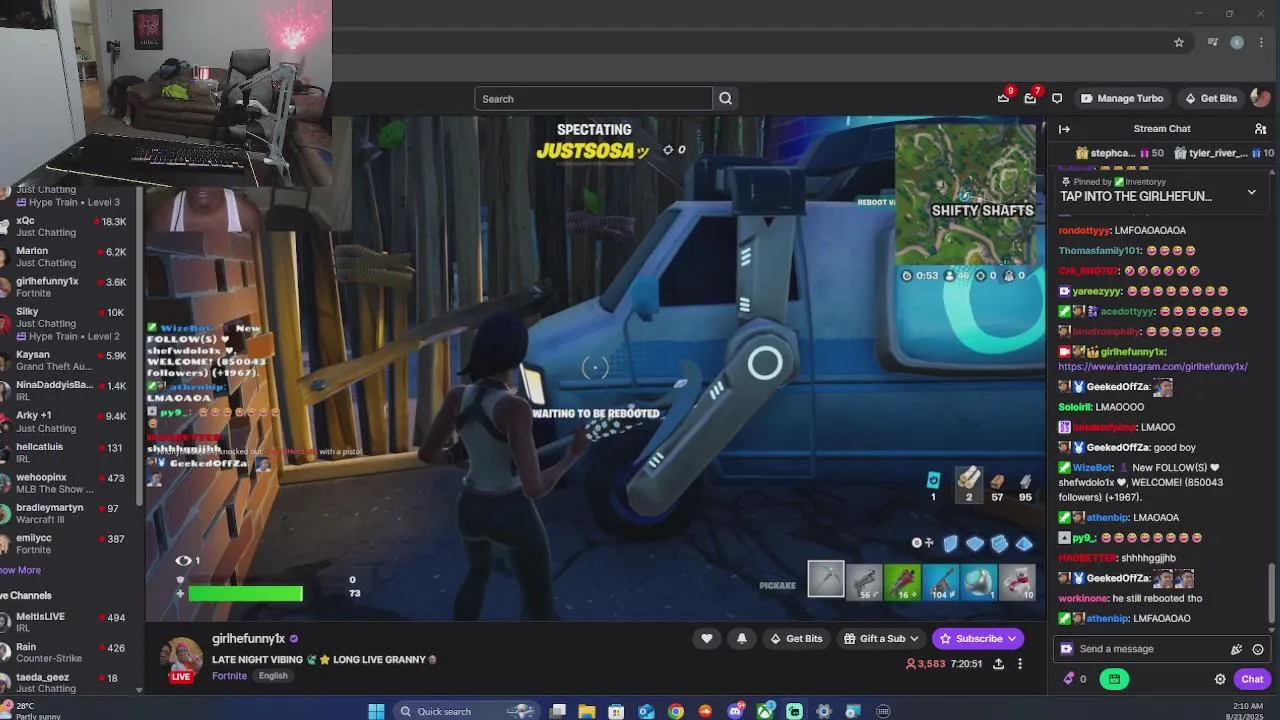Open Arky +1 channel in sidebar
The width and height of the screenshot is (1280, 720).
pos(68,421)
